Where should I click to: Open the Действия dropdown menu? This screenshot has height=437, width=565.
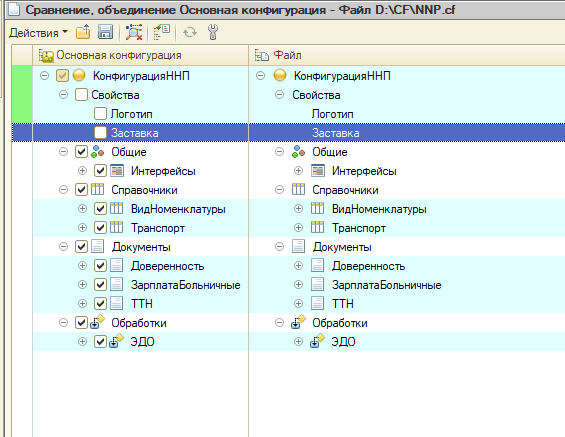point(38,33)
